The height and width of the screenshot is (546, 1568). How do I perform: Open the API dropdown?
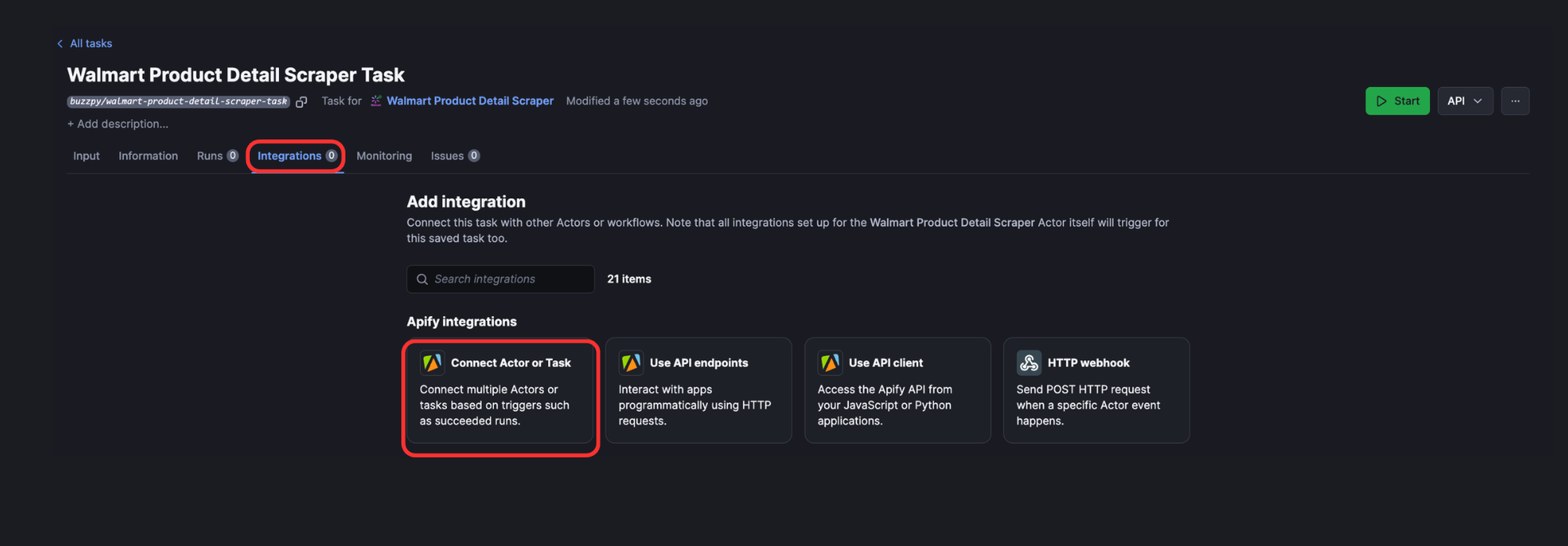click(x=1465, y=101)
